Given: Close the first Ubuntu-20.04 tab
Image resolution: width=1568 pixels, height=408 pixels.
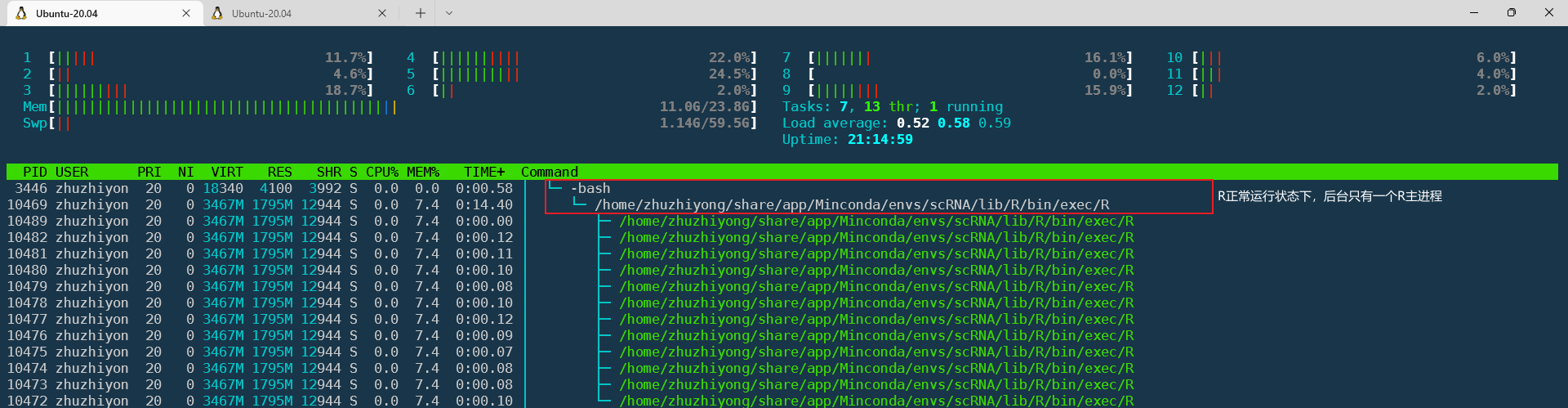Looking at the screenshot, I should pos(186,13).
